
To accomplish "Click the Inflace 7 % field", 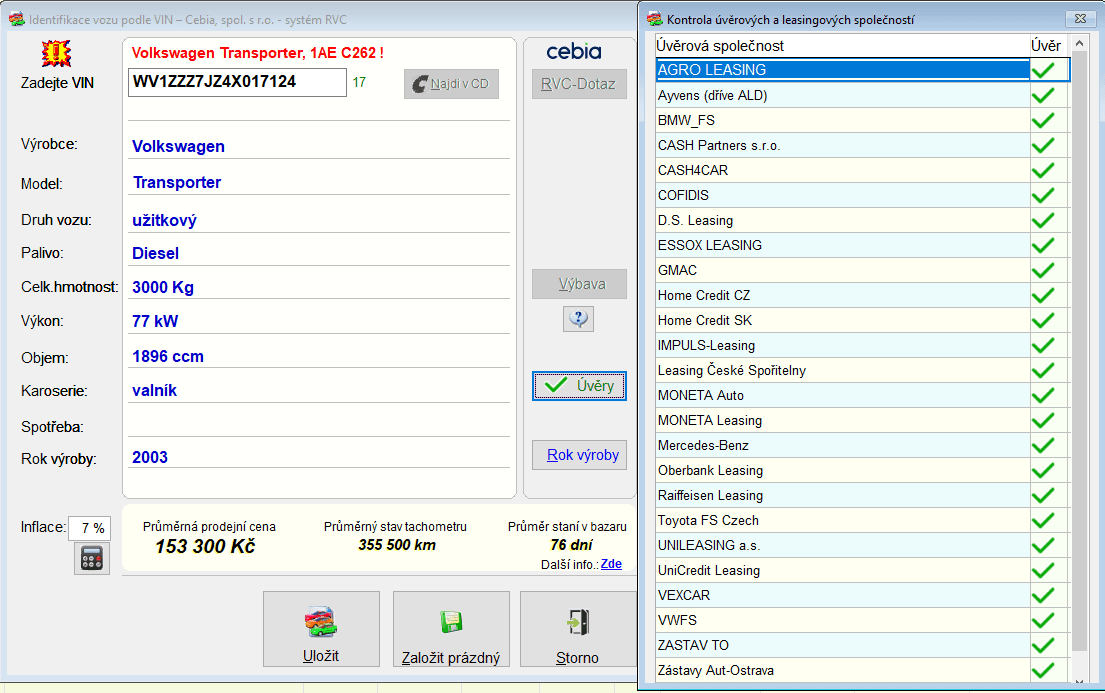I will [89, 528].
